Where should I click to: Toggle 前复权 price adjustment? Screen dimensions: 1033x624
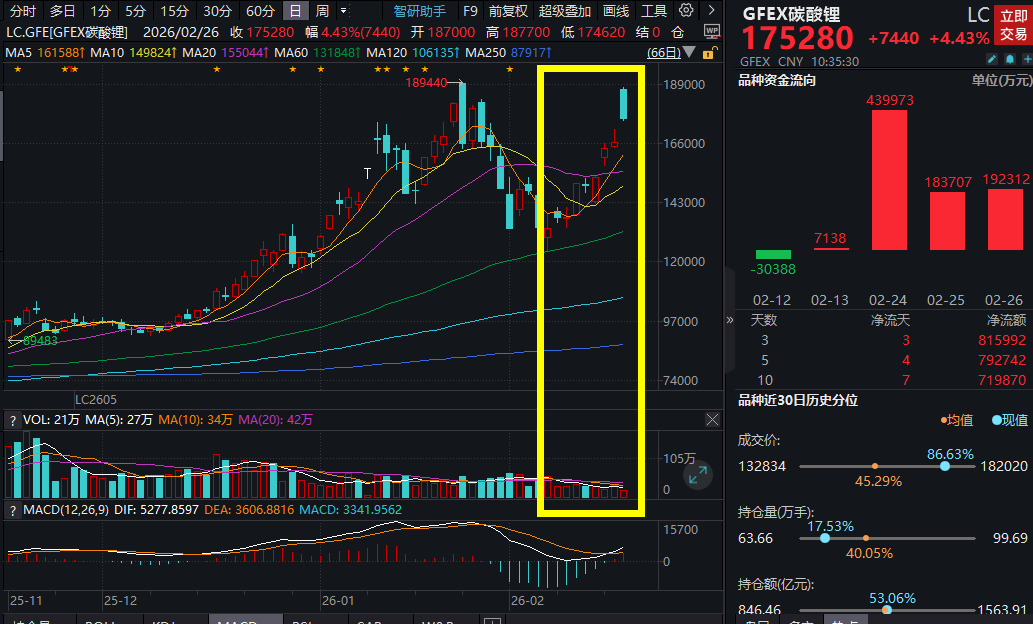(x=509, y=11)
